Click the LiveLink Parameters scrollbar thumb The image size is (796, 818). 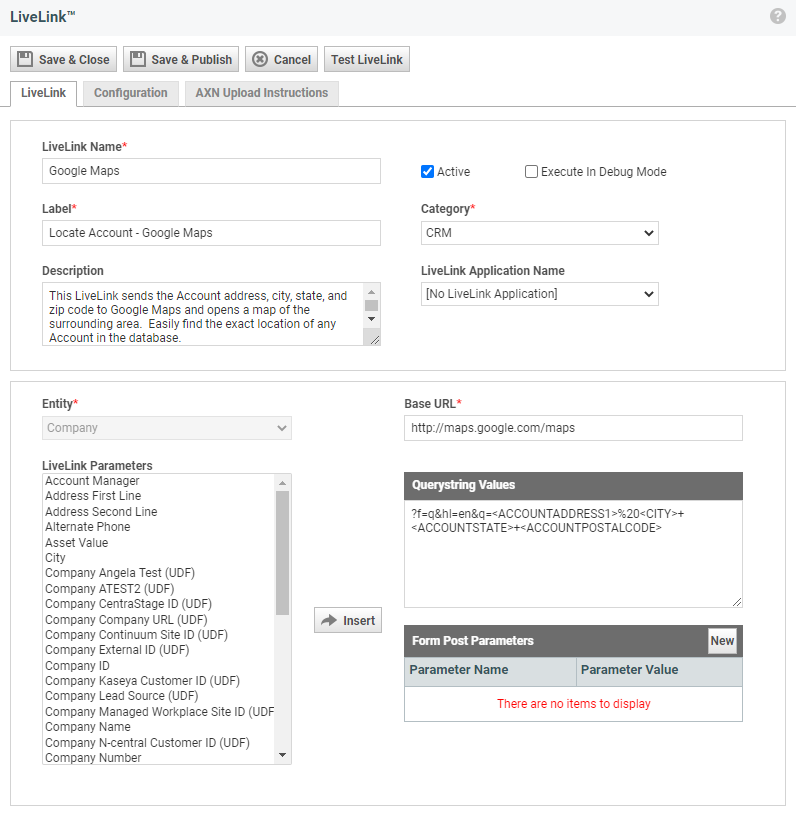pyautogui.click(x=283, y=553)
